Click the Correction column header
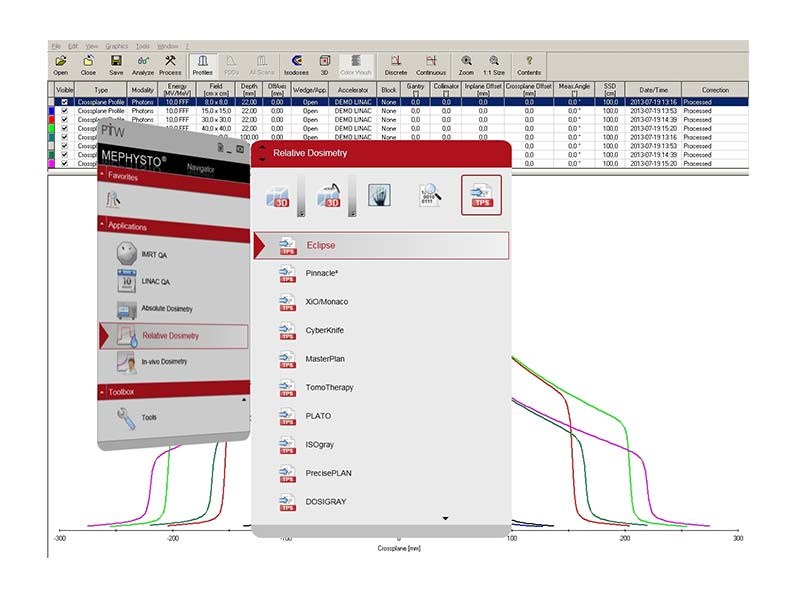This screenshot has width=800, height=600. [715, 90]
